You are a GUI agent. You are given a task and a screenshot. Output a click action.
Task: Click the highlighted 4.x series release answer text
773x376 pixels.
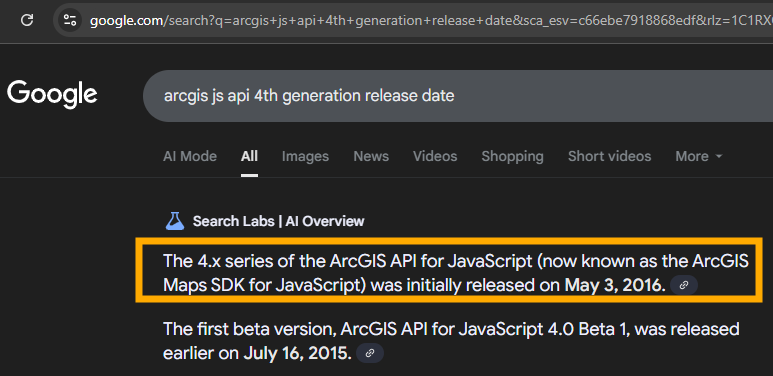(x=456, y=273)
